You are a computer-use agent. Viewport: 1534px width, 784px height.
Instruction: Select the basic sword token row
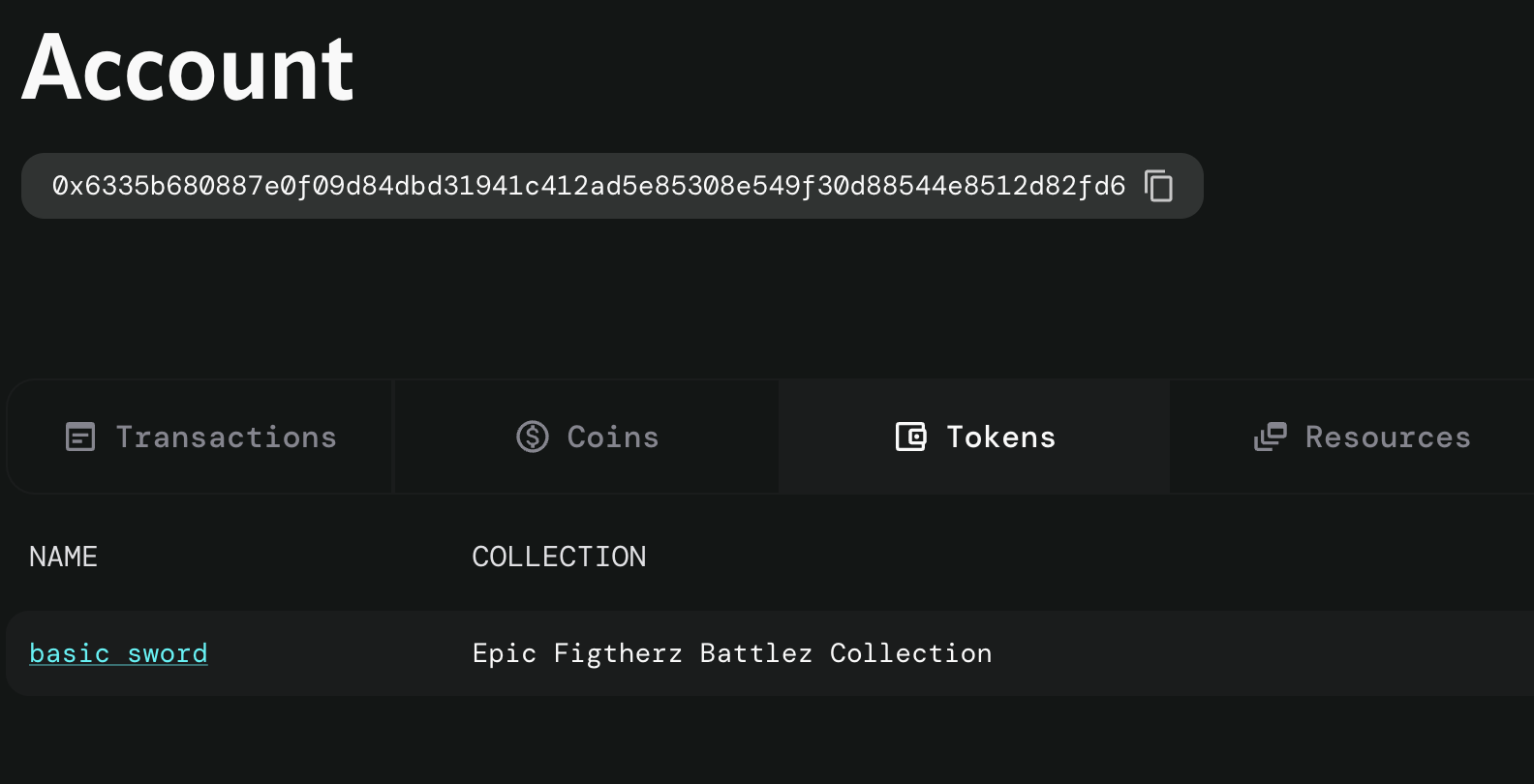coord(770,653)
